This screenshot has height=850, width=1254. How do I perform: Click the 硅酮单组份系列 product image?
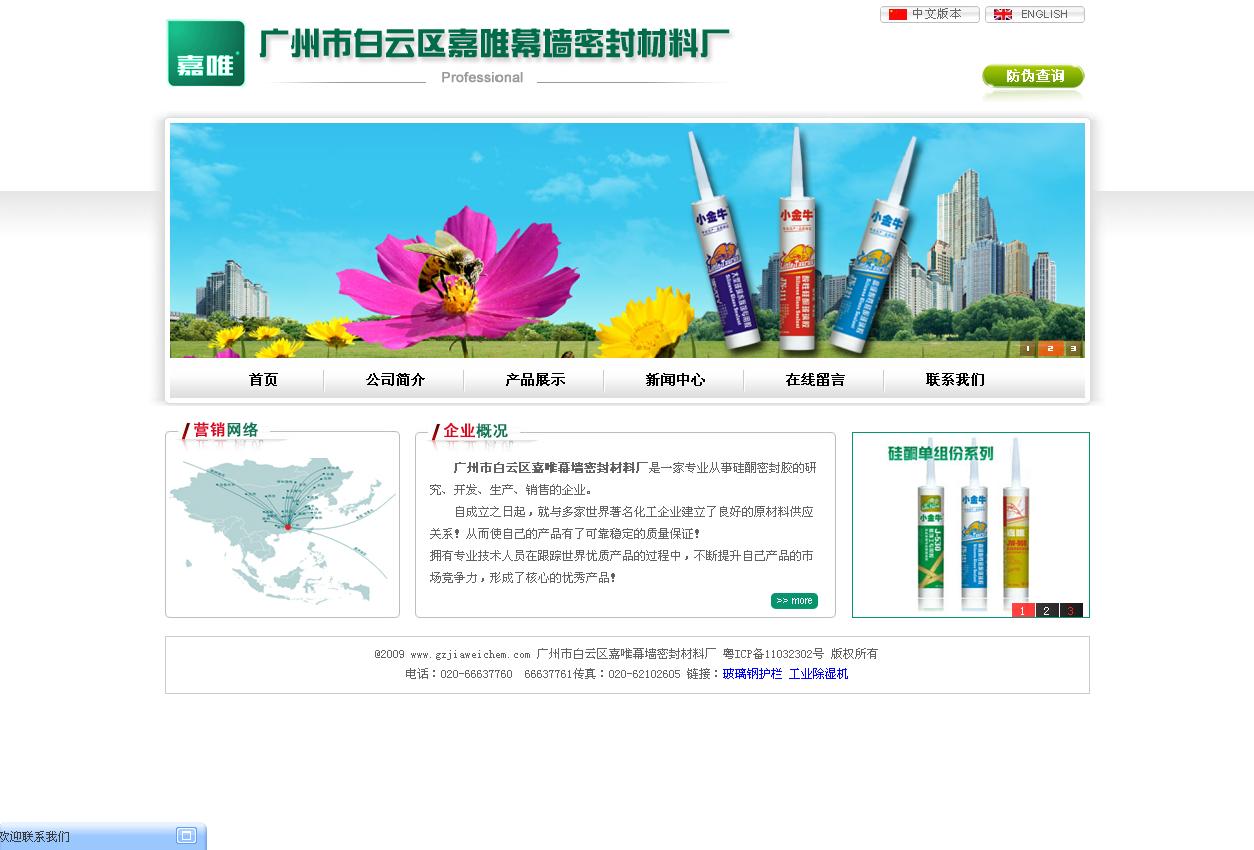[x=969, y=524]
